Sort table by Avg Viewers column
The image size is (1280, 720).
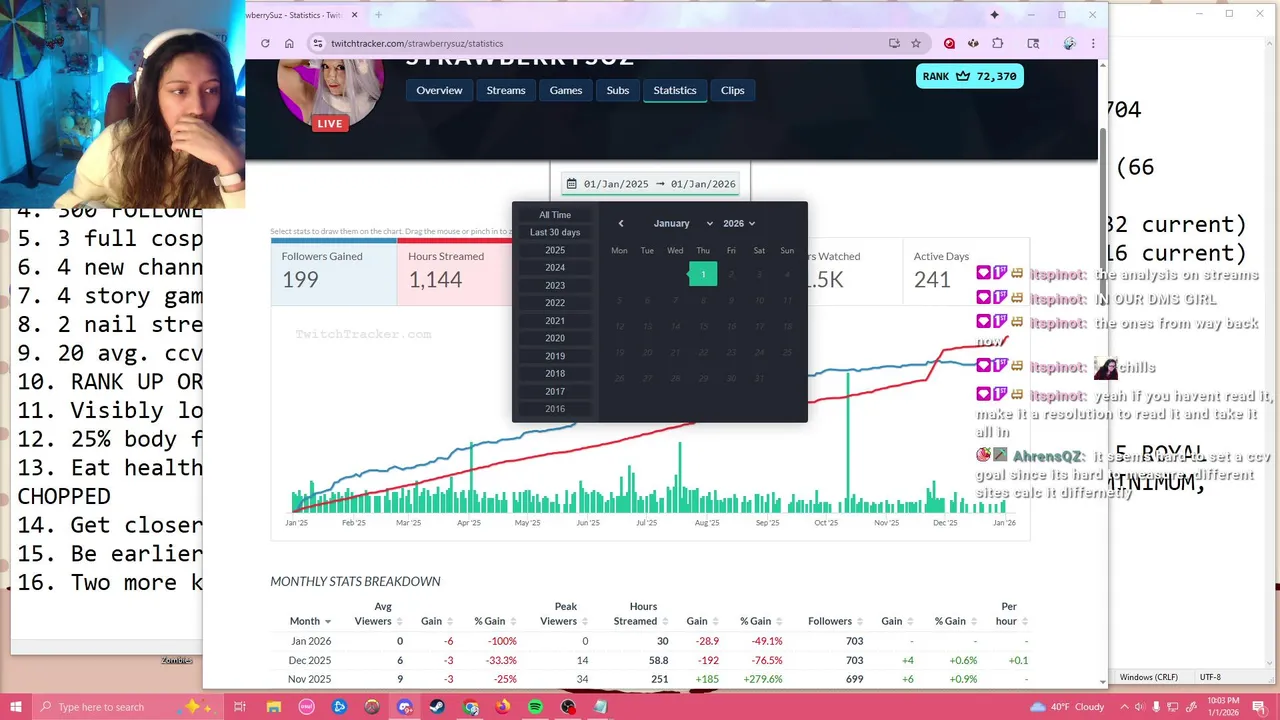[379, 614]
